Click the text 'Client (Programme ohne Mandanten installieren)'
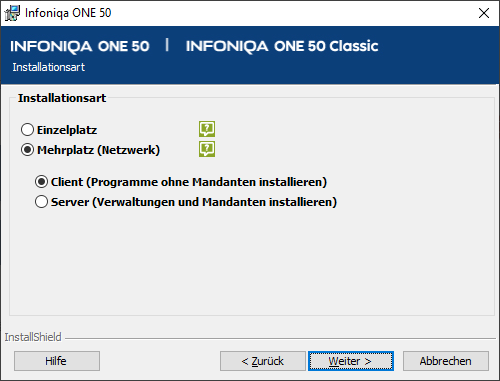Image resolution: width=500 pixels, height=381 pixels. pyautogui.click(x=189, y=182)
